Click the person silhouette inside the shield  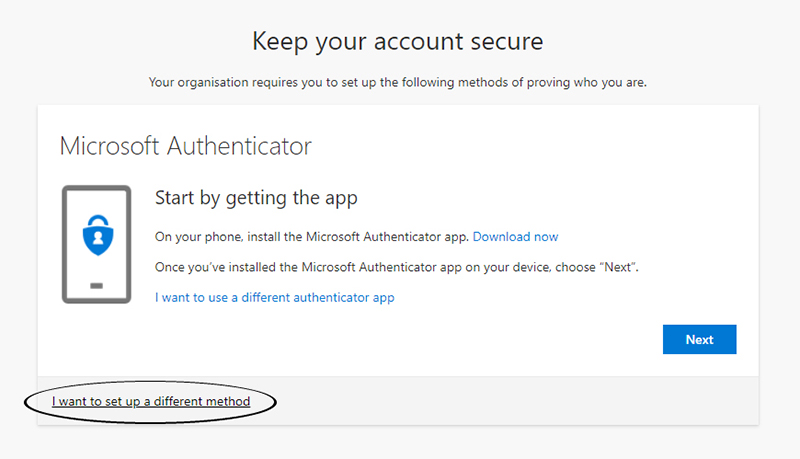coord(96,236)
